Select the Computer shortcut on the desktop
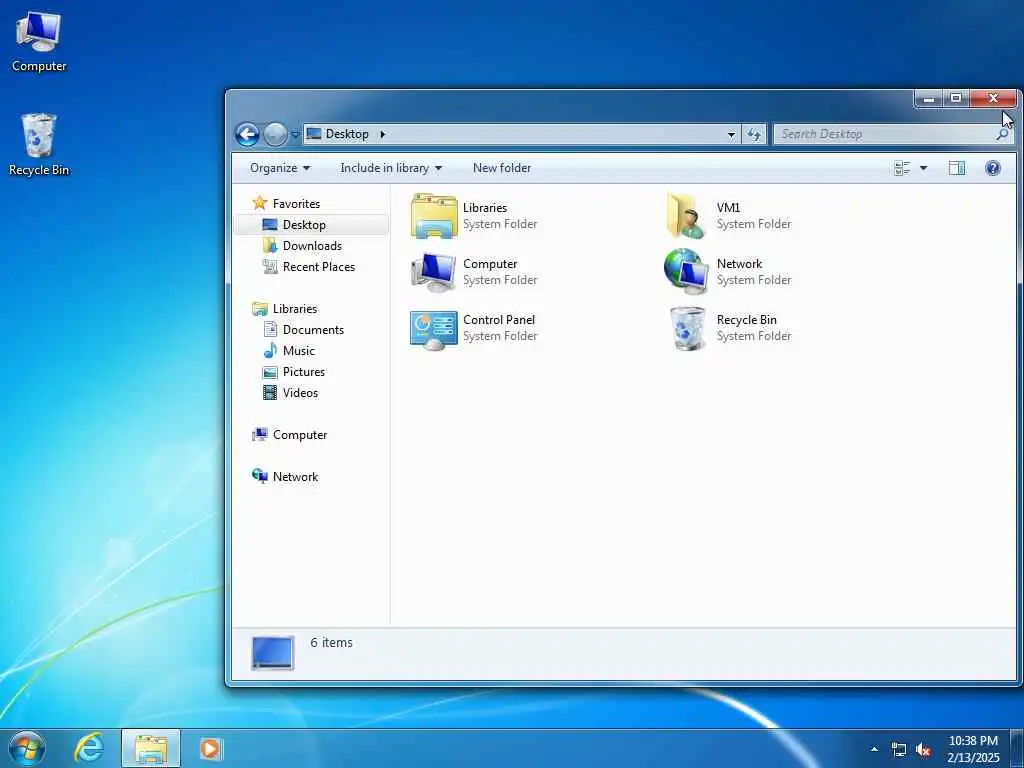 coord(39,40)
